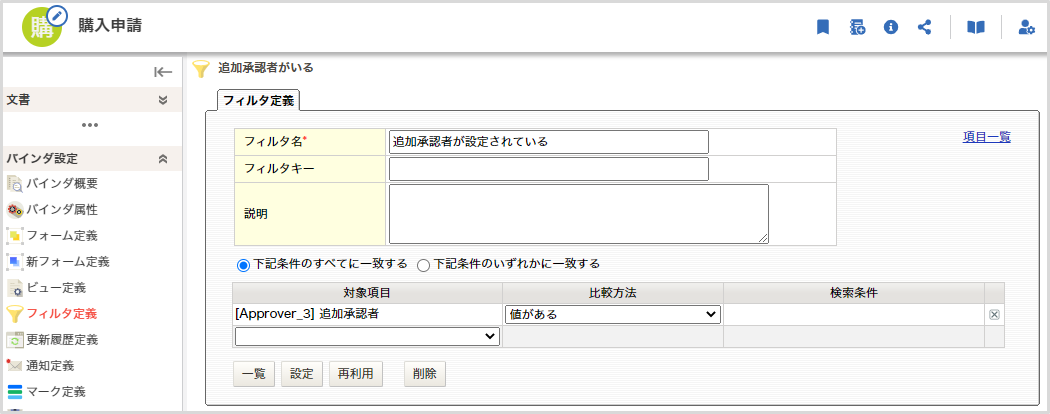The width and height of the screenshot is (1050, 414).
Task: Click the フィルタ定義 funnel icon in sidebar
Action: (x=15, y=314)
